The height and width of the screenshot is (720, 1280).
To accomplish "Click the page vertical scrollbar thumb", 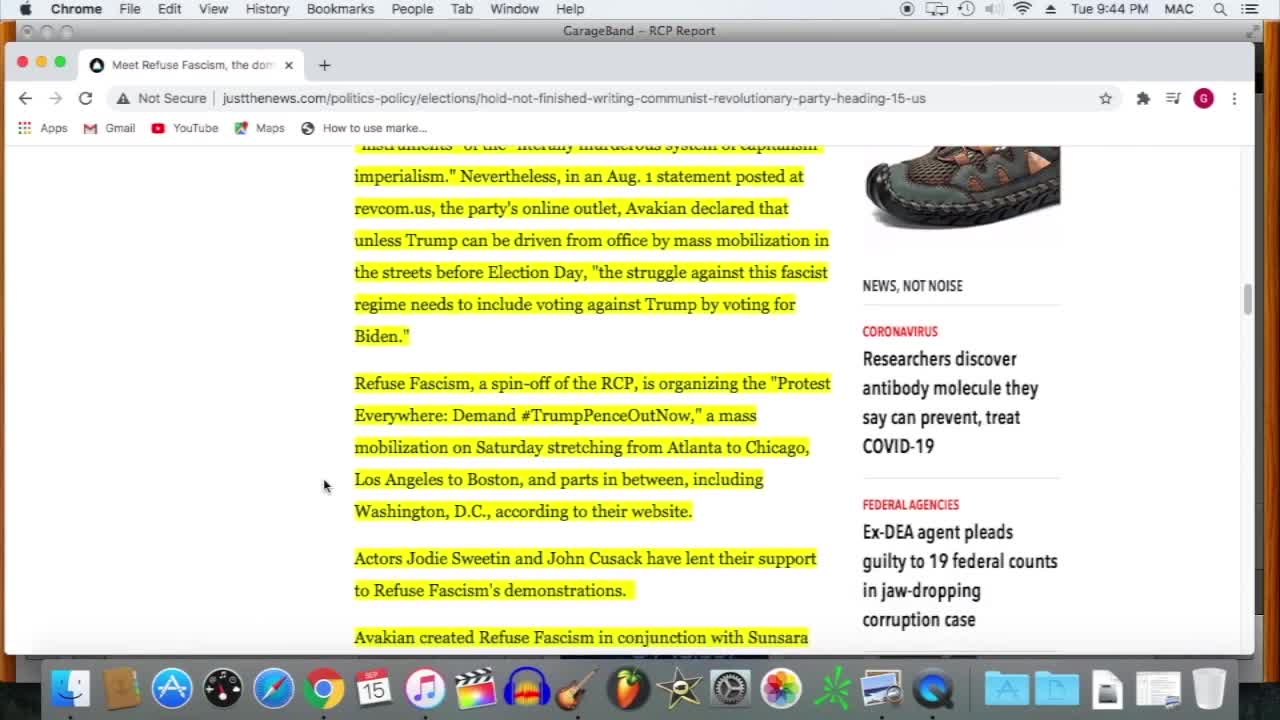I will click(1247, 299).
